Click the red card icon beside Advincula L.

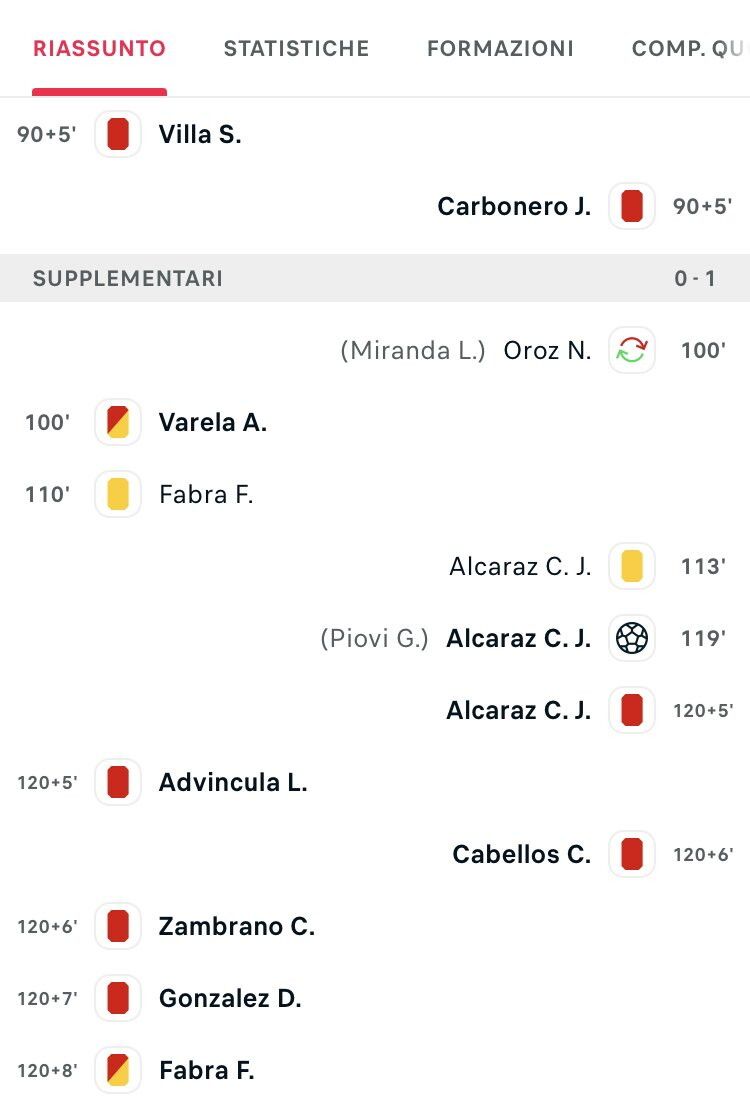click(118, 782)
